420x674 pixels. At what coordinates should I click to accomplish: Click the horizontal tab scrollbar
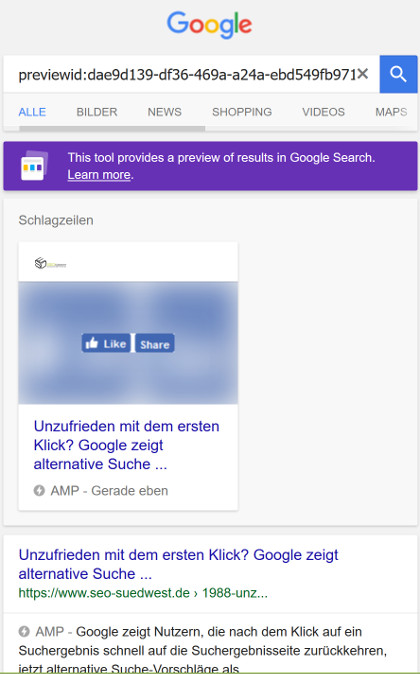pyautogui.click(x=112, y=128)
